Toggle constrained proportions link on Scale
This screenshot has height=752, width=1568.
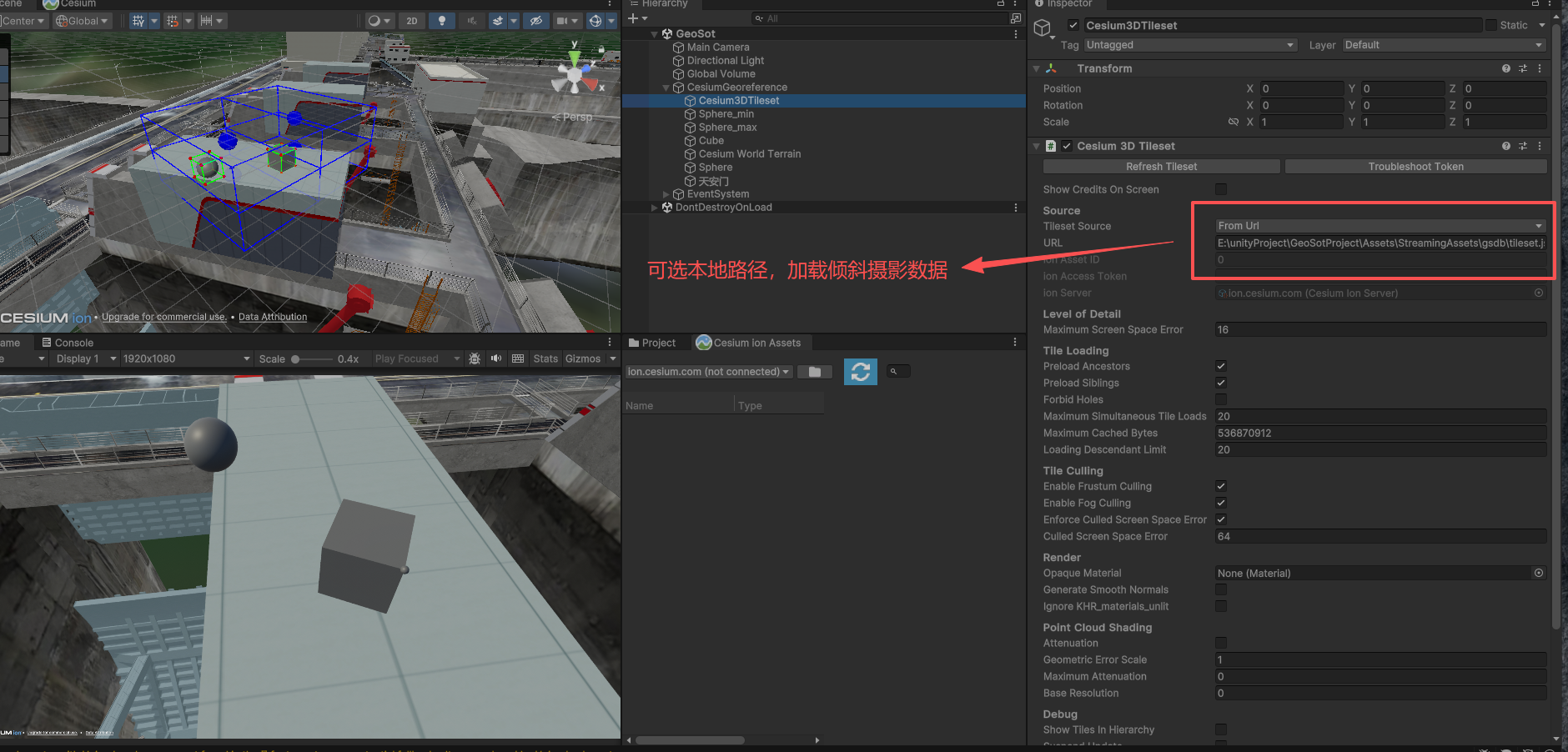[1234, 122]
